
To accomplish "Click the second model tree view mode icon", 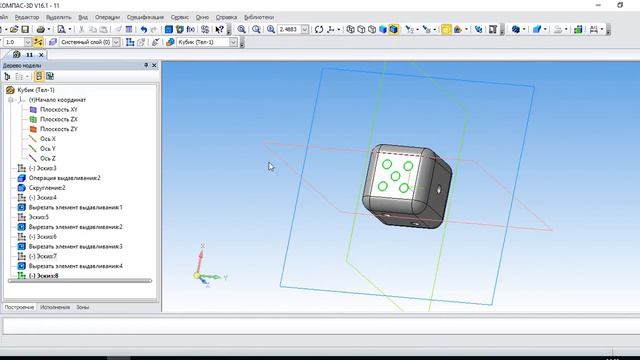I will (50, 76).
